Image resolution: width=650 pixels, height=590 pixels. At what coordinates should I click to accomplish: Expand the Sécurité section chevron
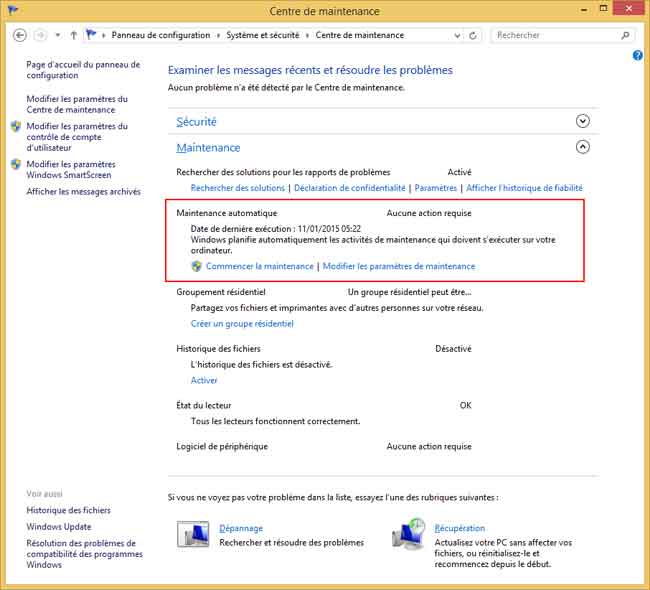pos(584,121)
